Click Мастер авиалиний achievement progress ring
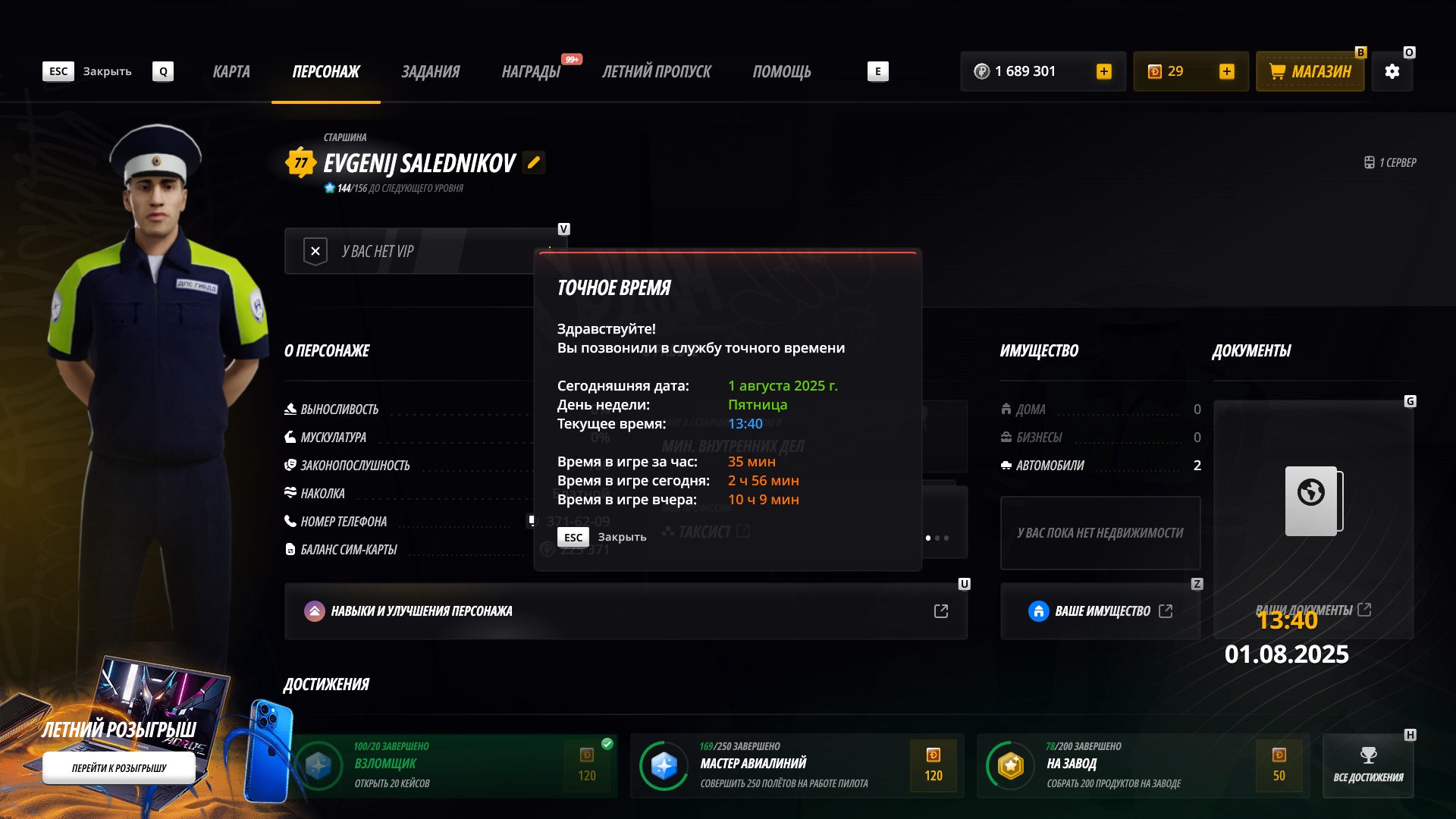Screen dimensions: 1456x819 tap(664, 766)
